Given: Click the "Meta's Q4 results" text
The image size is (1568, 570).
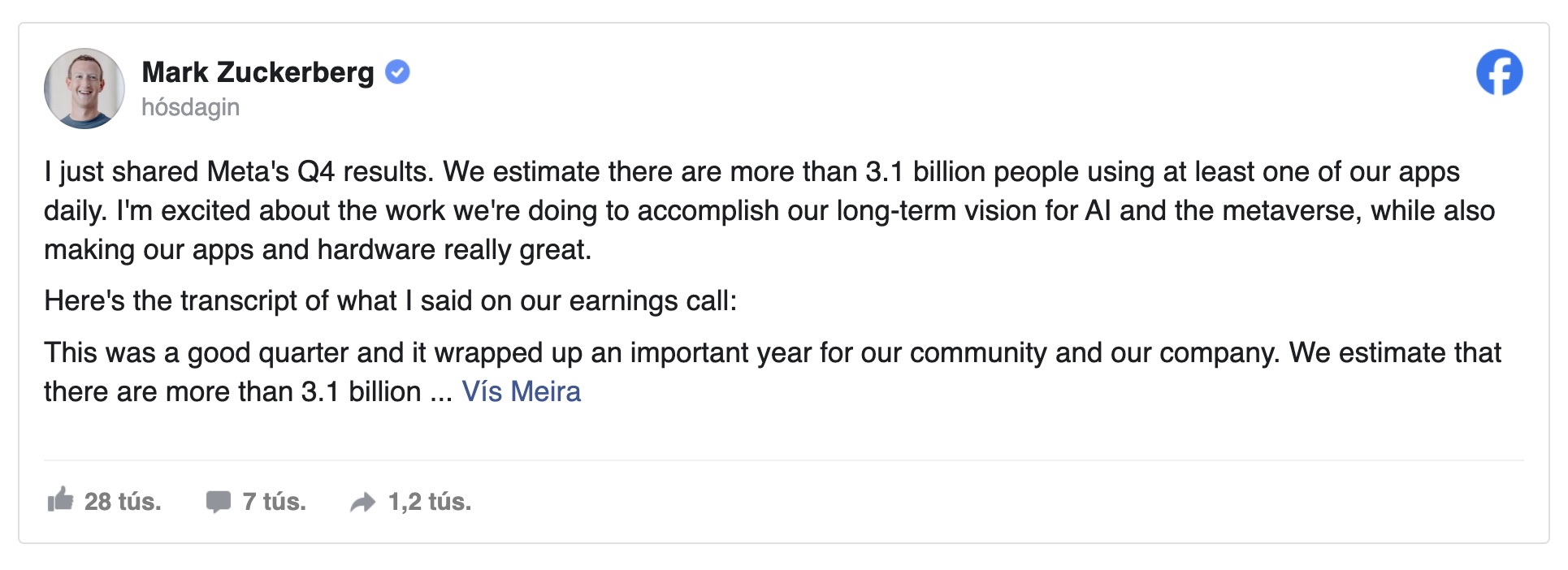Looking at the screenshot, I should (318, 172).
